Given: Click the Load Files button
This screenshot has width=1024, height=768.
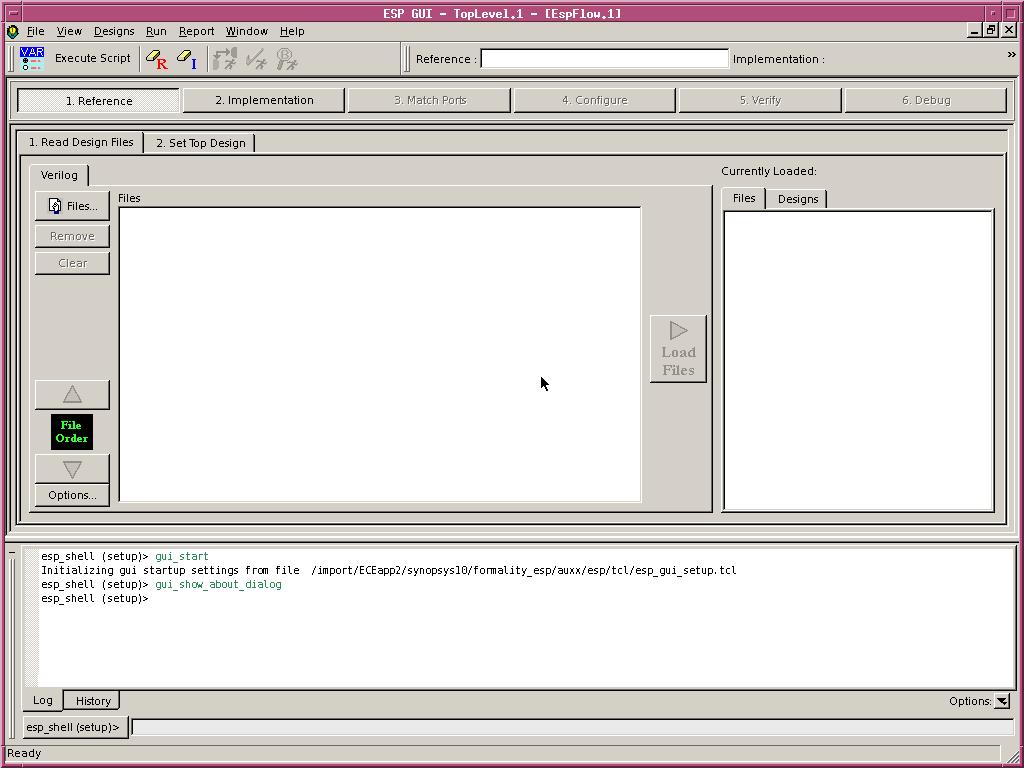Looking at the screenshot, I should pos(679,349).
